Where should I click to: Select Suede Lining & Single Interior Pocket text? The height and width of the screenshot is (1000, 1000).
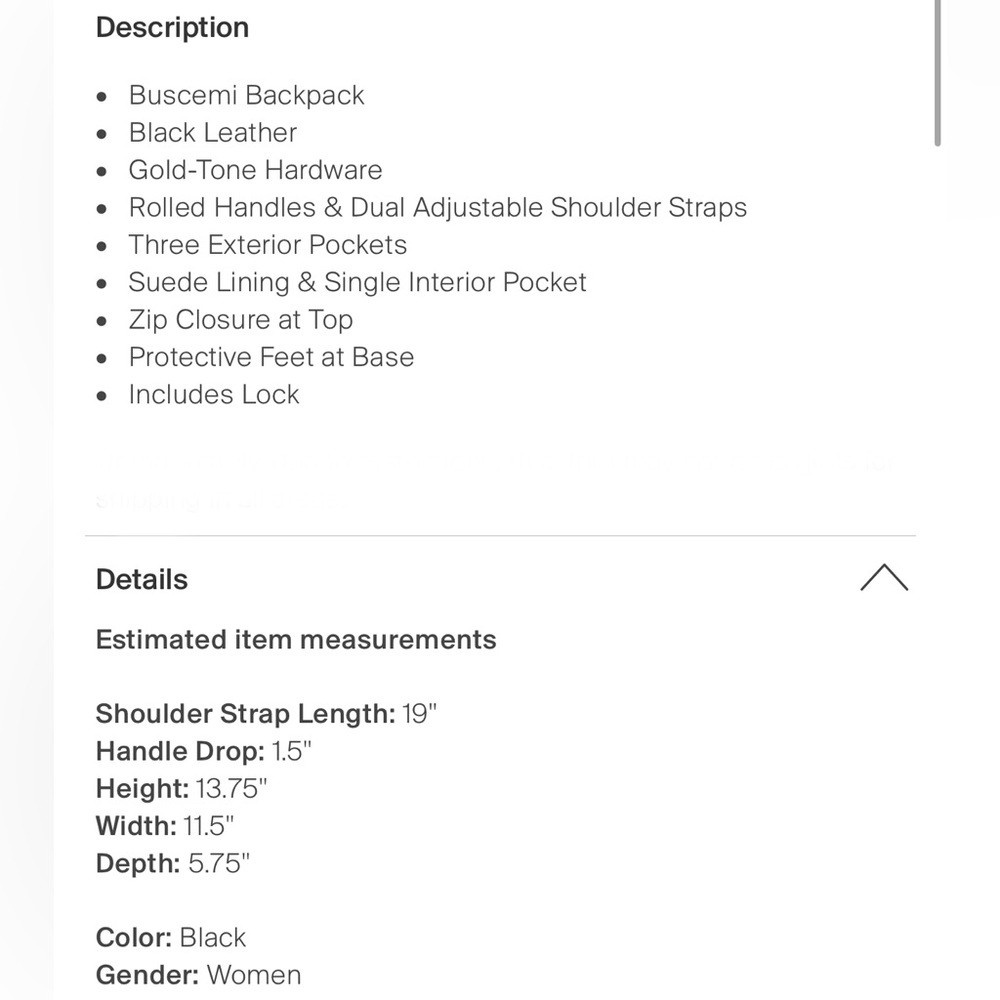pyautogui.click(x=357, y=283)
